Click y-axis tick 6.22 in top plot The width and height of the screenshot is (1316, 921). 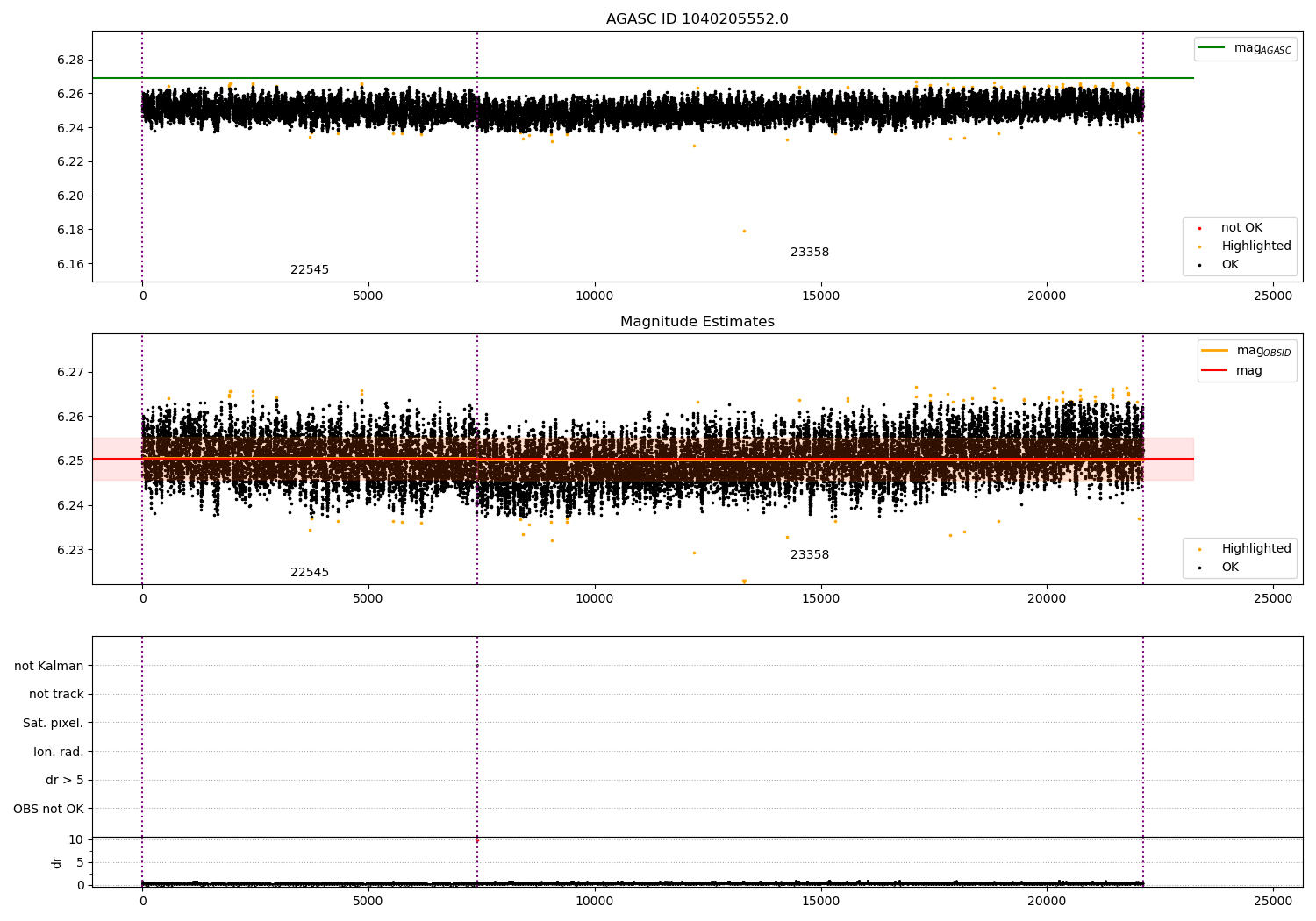pyautogui.click(x=71, y=162)
